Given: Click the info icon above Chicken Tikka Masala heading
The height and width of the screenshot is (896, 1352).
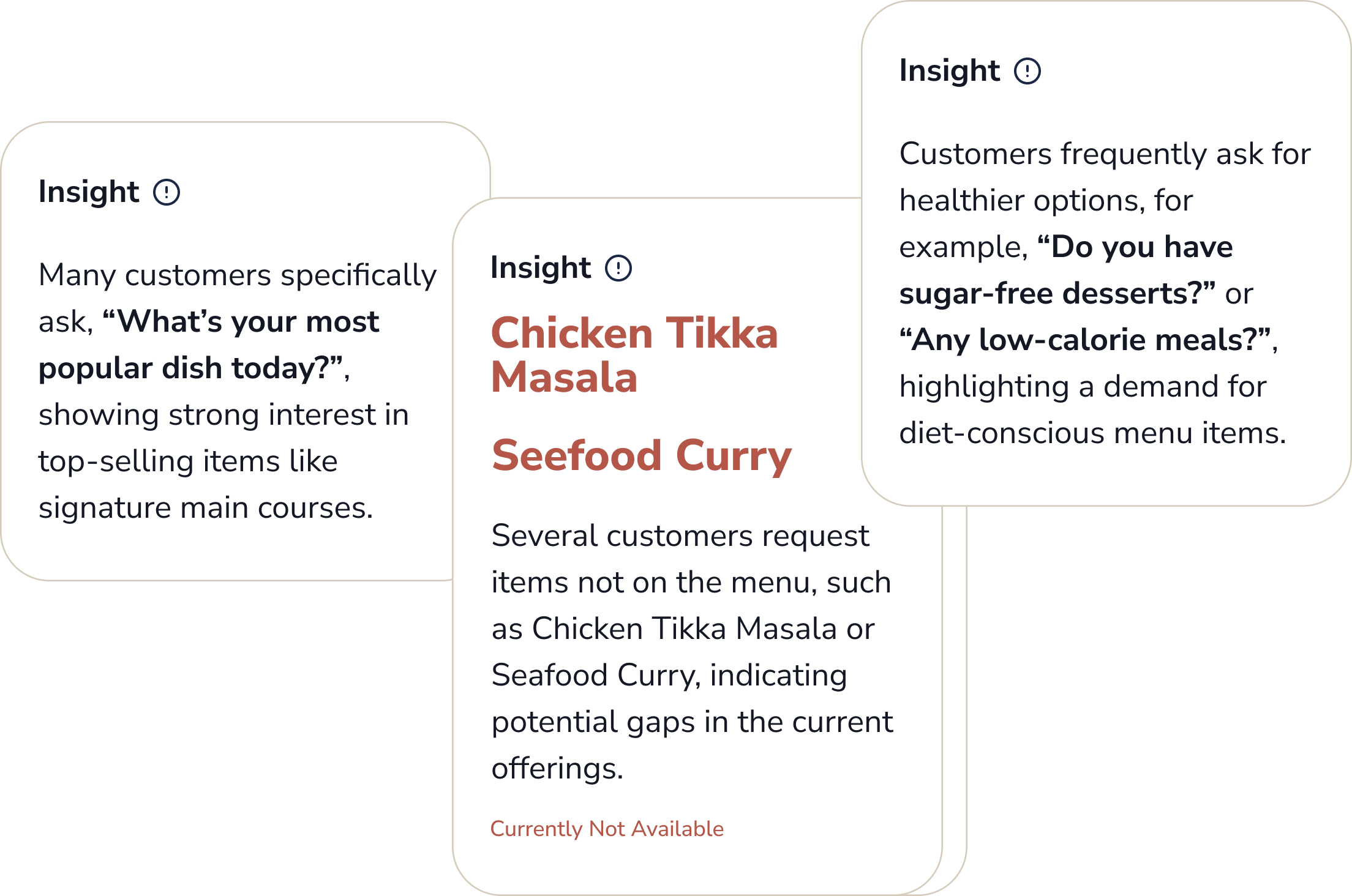Looking at the screenshot, I should click(x=618, y=268).
